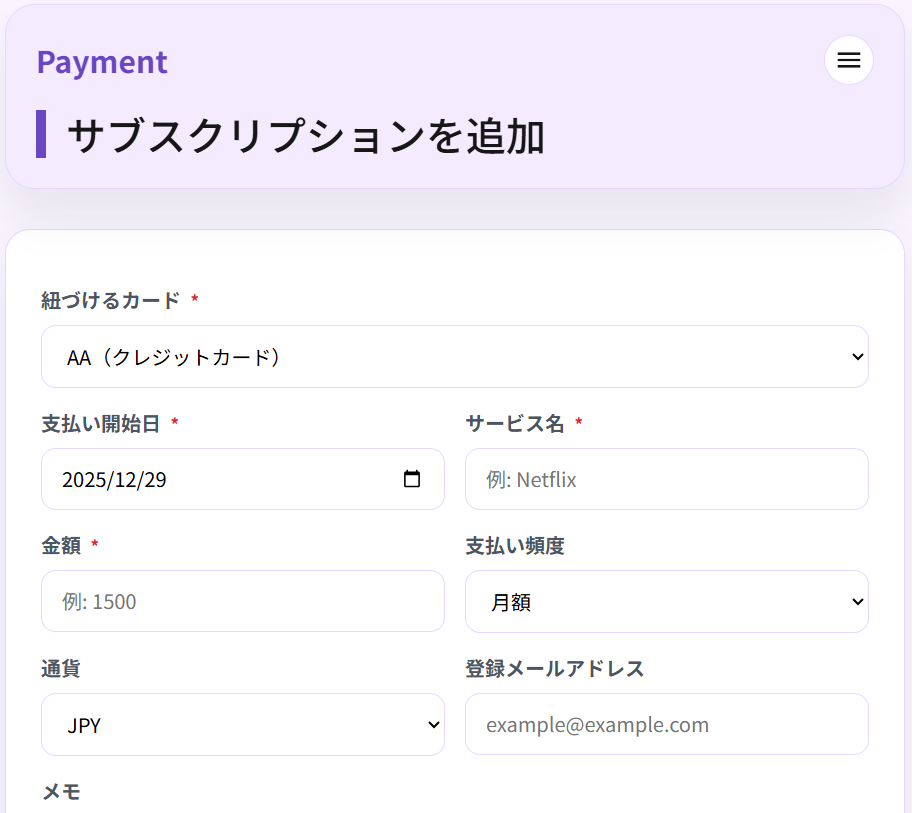
Task: Click the 例: Netflix placeholder field
Action: pos(667,479)
